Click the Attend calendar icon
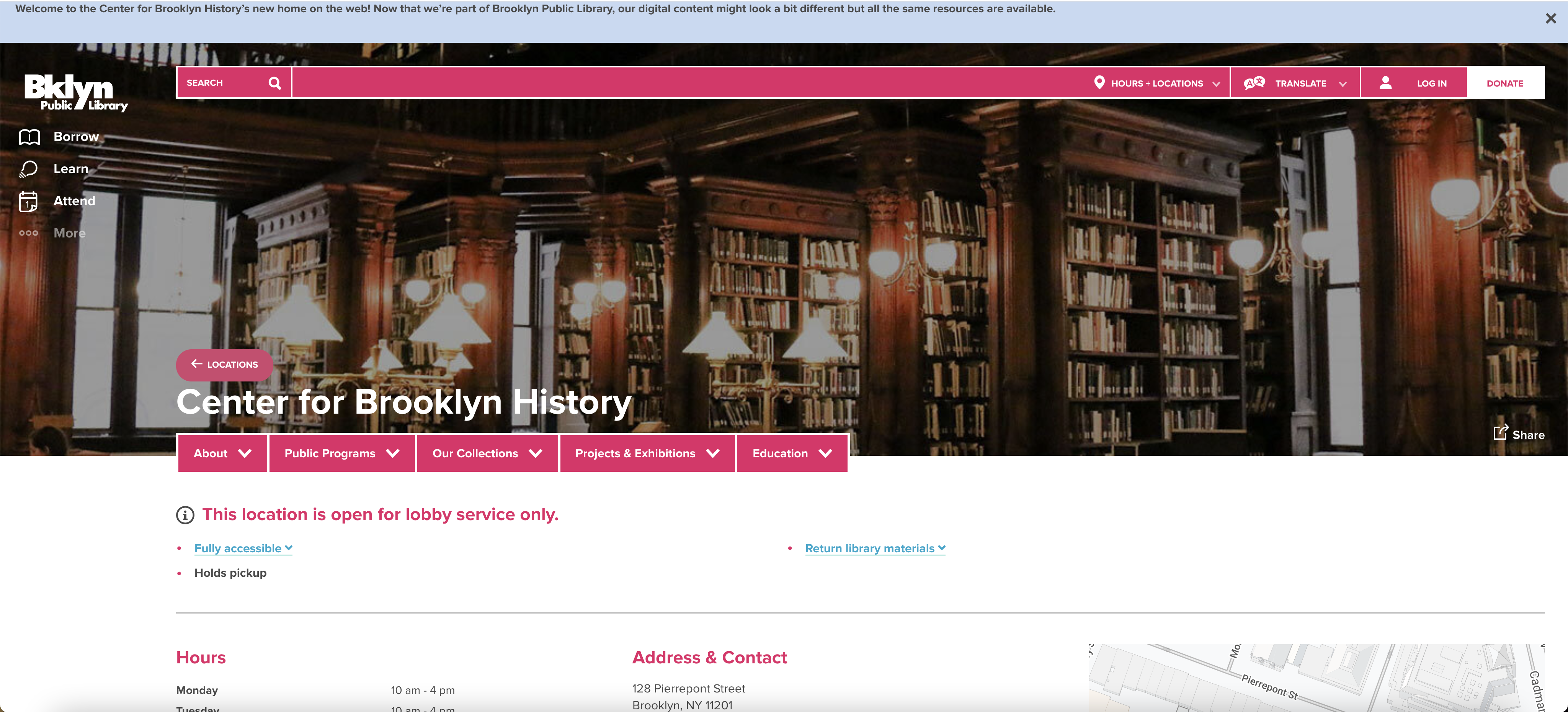This screenshot has width=1568, height=712. [x=28, y=201]
